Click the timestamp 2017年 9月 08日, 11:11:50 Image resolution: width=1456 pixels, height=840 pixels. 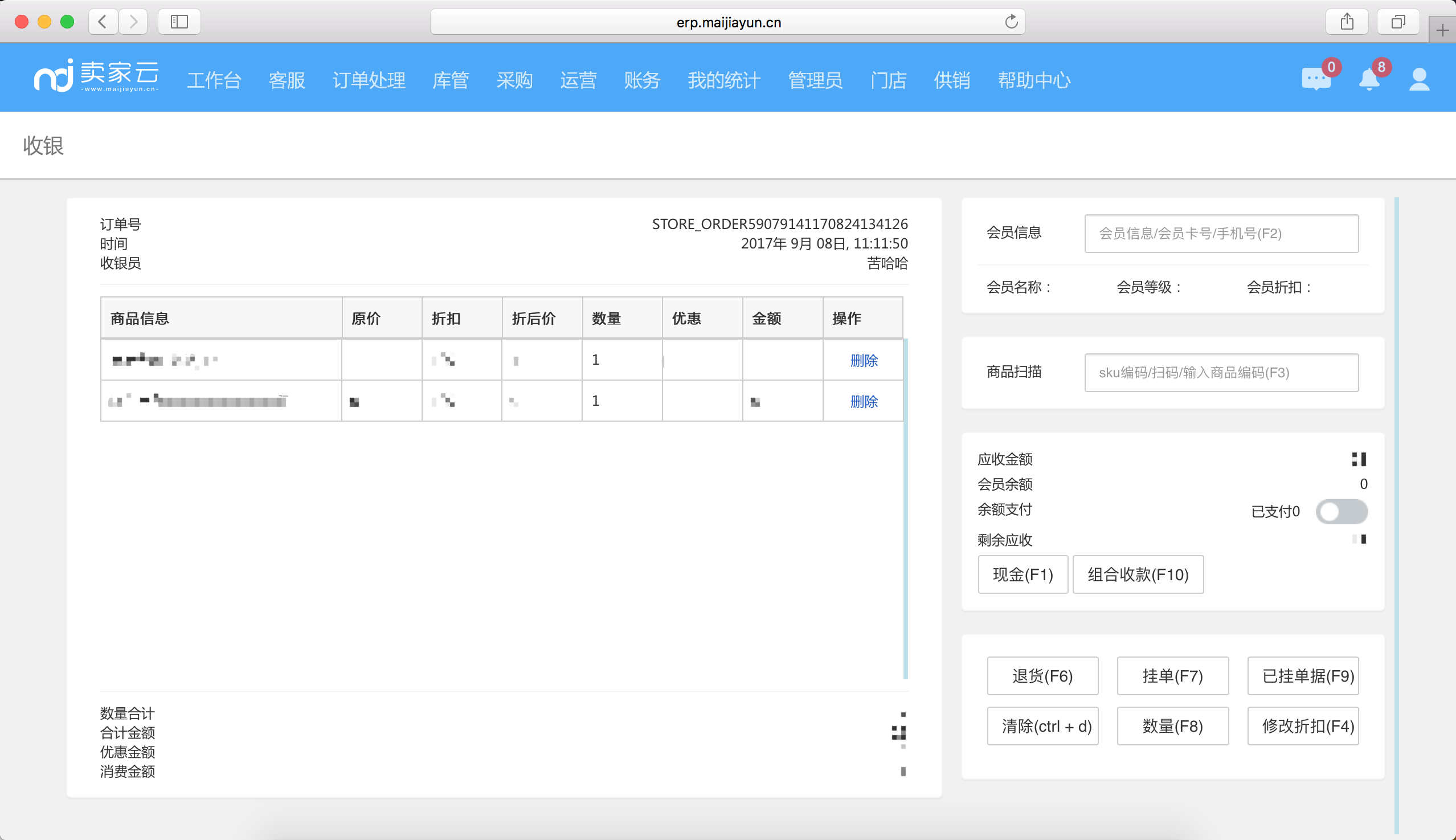[825, 243]
